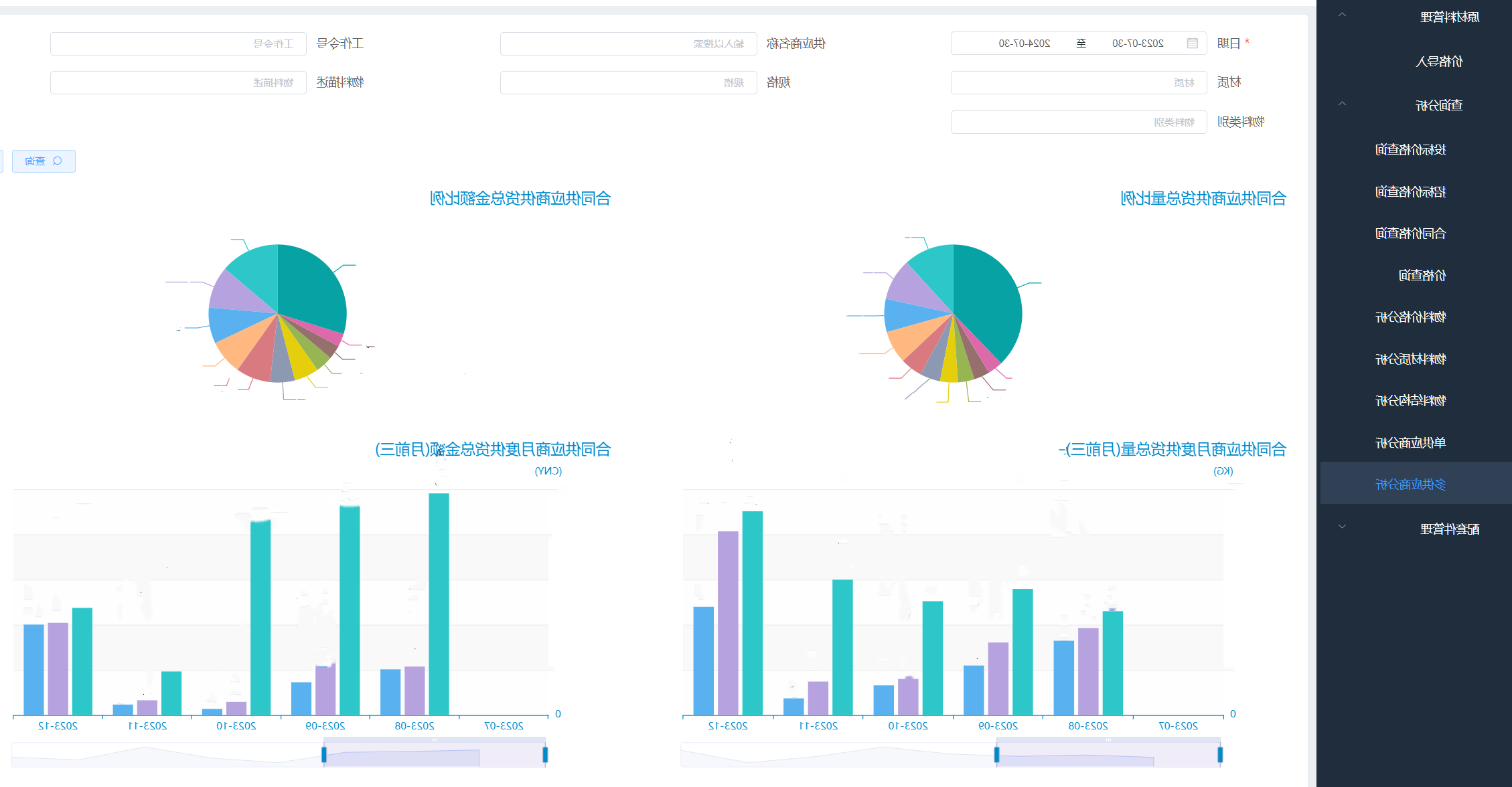Click the 查询 search button
The width and height of the screenshot is (1512, 787).
click(44, 161)
